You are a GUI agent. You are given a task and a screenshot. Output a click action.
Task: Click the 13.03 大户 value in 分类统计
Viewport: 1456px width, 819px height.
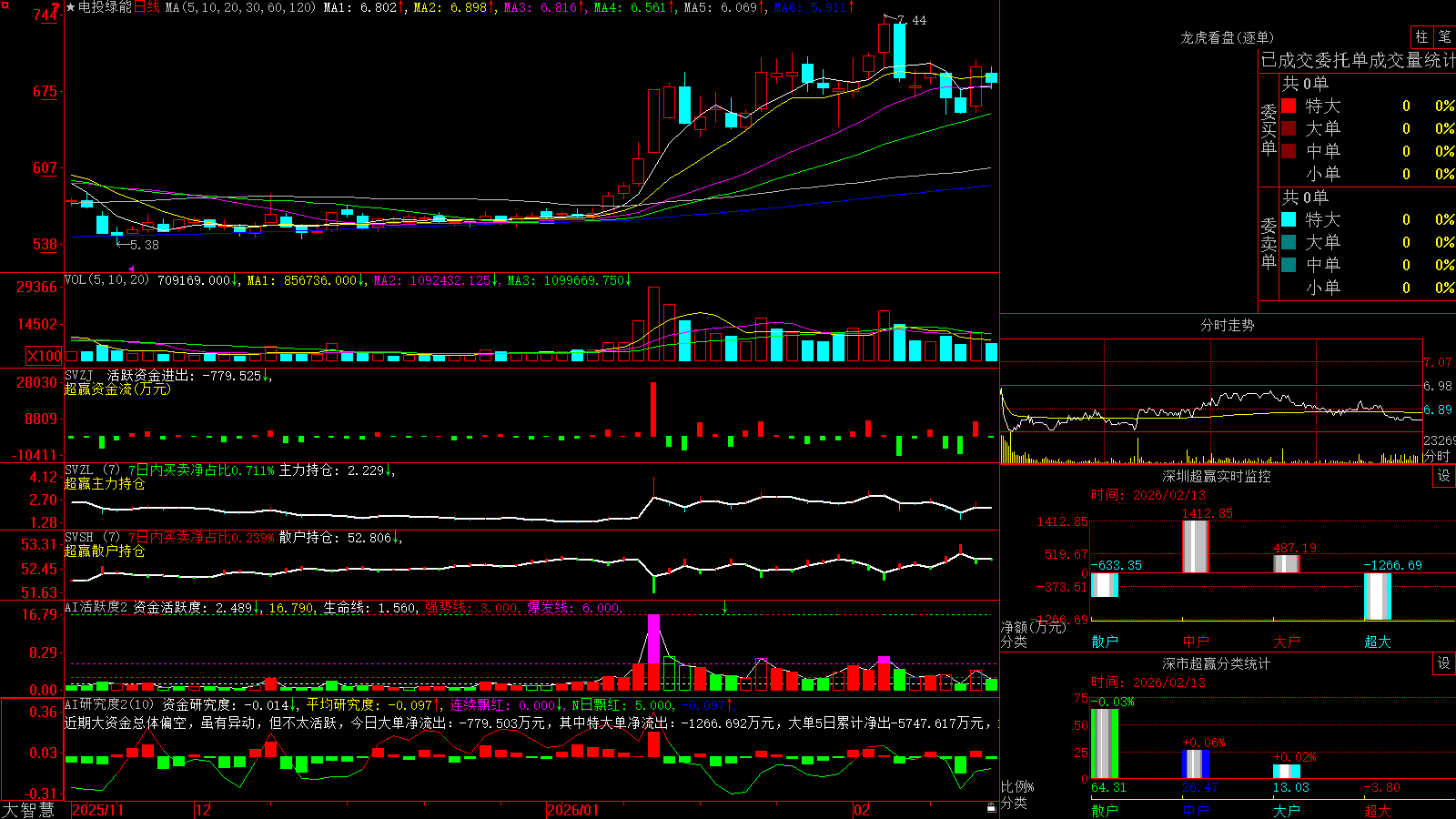[x=1291, y=787]
